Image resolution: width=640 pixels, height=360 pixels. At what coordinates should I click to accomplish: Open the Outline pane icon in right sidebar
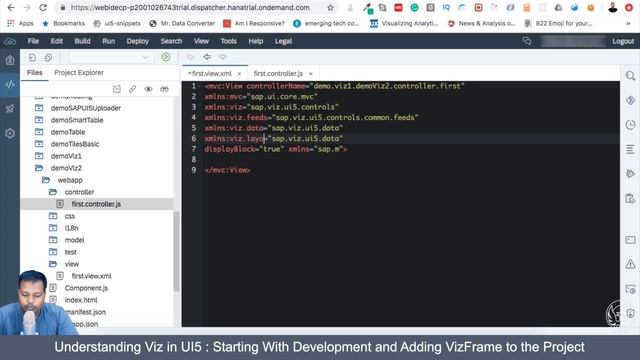pos(630,149)
